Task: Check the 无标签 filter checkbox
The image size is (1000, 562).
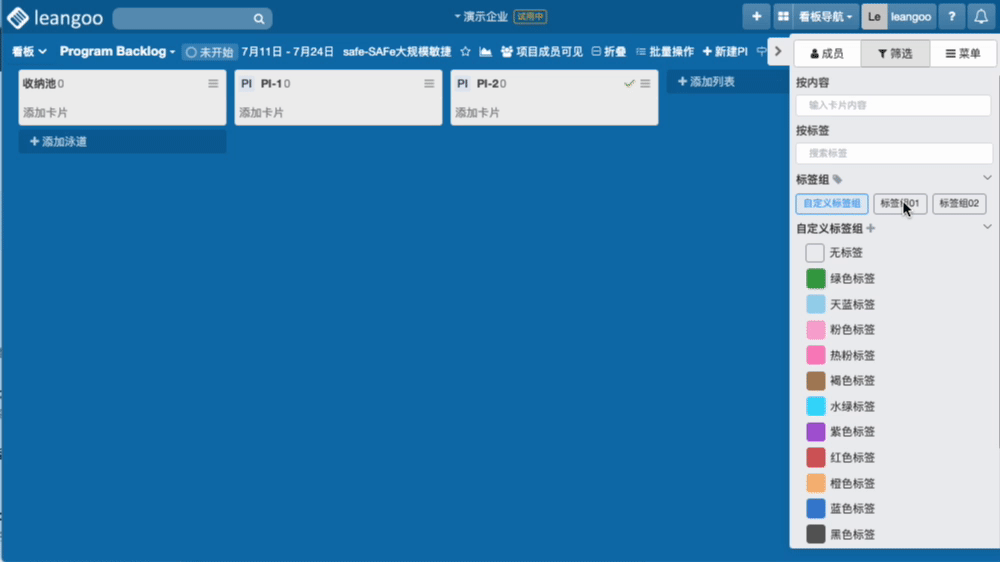Action: (815, 253)
